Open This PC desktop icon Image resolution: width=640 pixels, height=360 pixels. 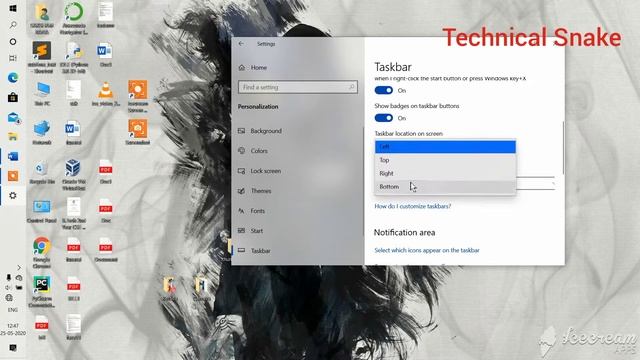[42, 93]
